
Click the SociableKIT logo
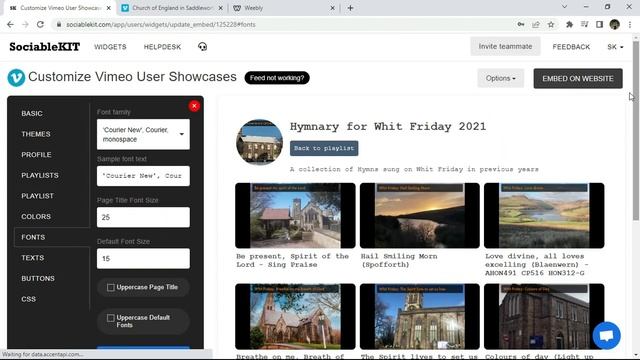point(44,47)
